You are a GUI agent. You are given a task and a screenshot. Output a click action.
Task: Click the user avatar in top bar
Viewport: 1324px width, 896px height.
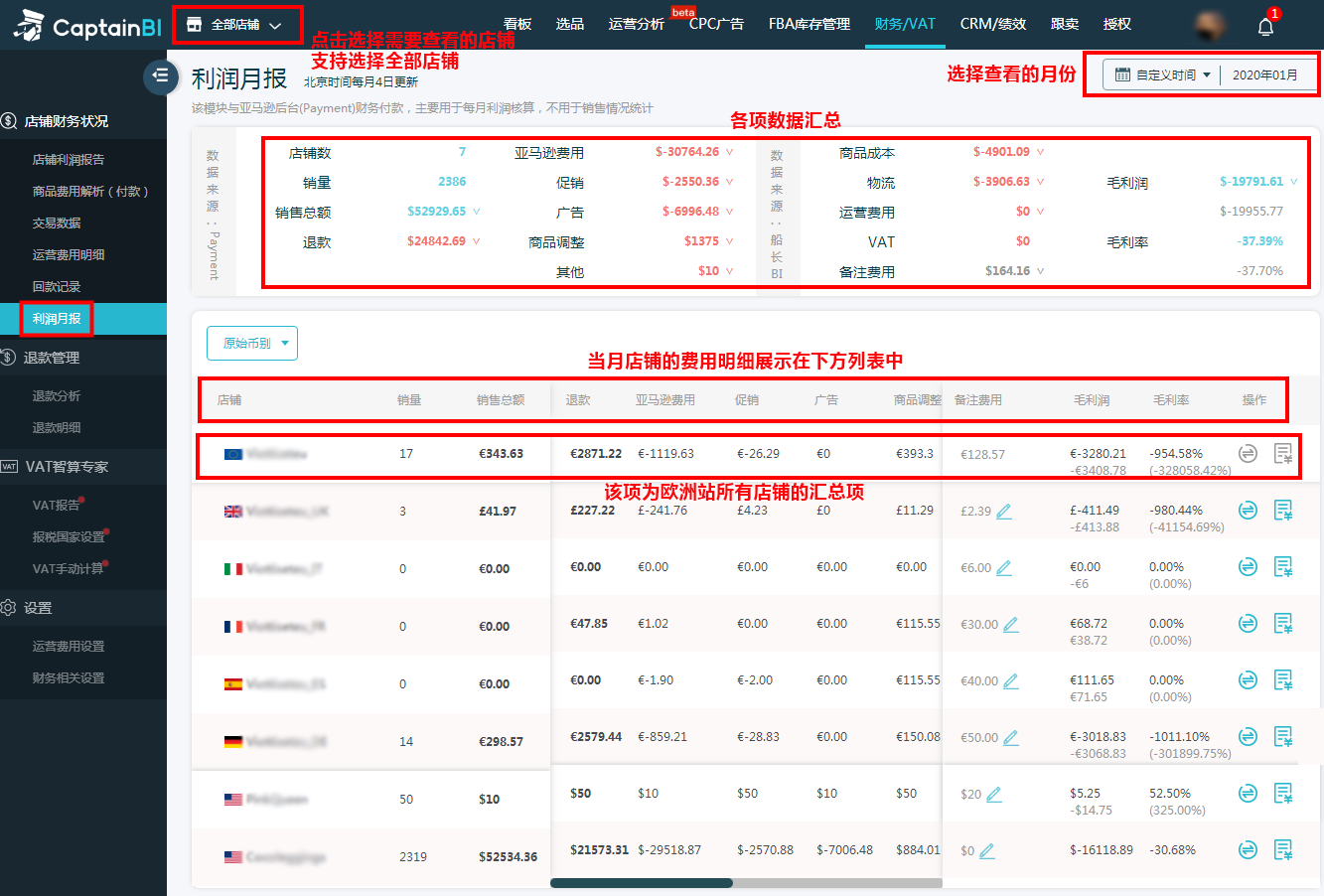point(1209,24)
